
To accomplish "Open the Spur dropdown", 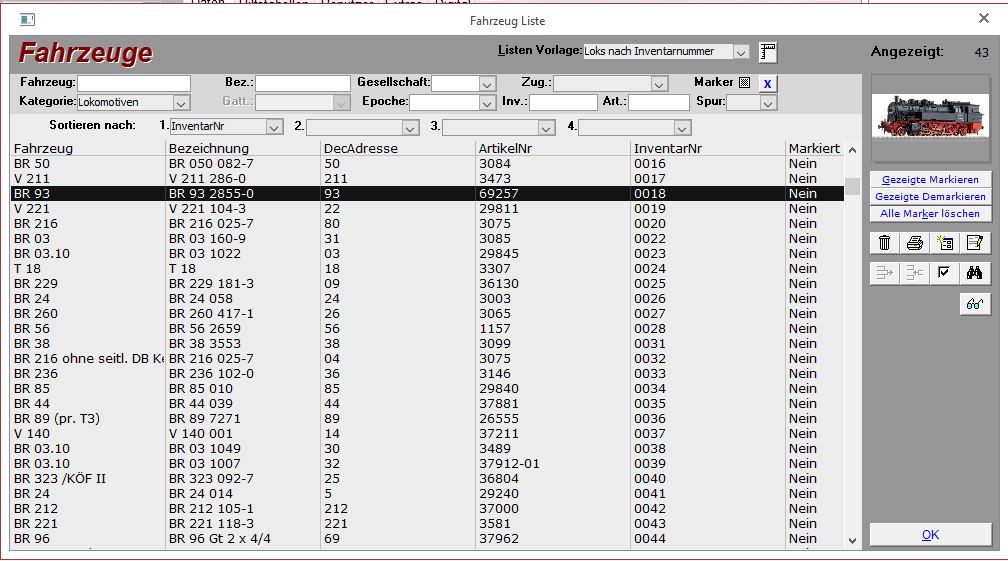I will pyautogui.click(x=768, y=103).
